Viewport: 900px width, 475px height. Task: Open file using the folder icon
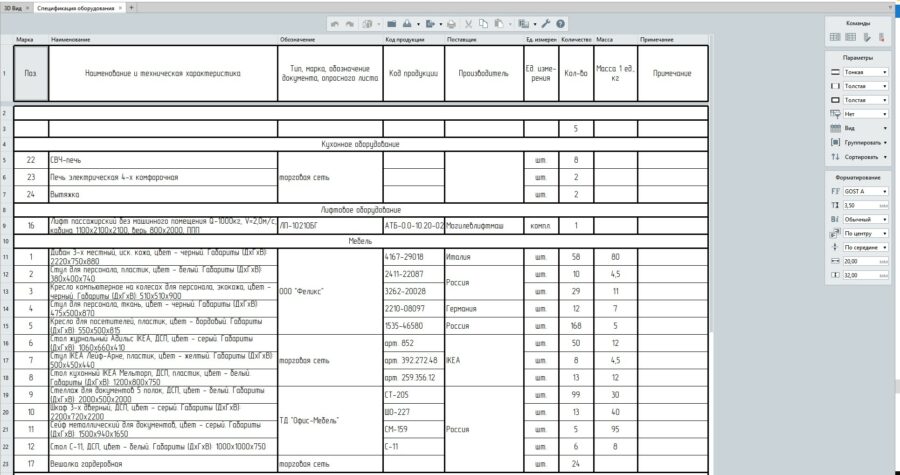point(391,24)
